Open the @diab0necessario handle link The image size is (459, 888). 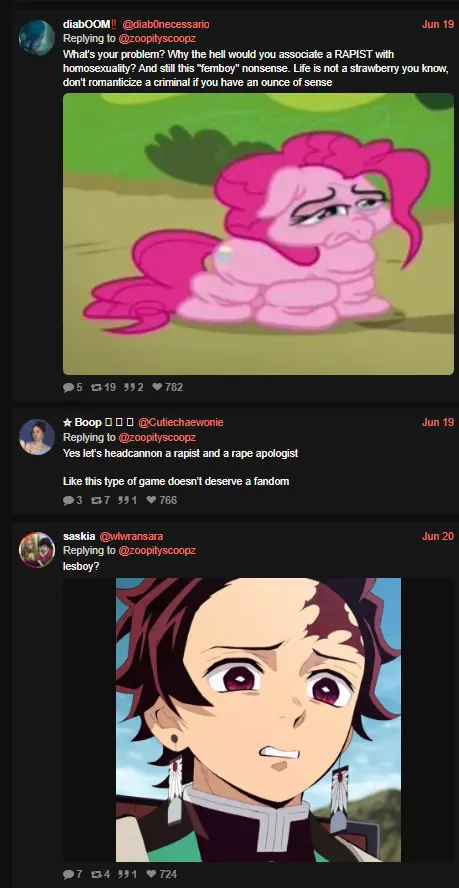point(166,24)
